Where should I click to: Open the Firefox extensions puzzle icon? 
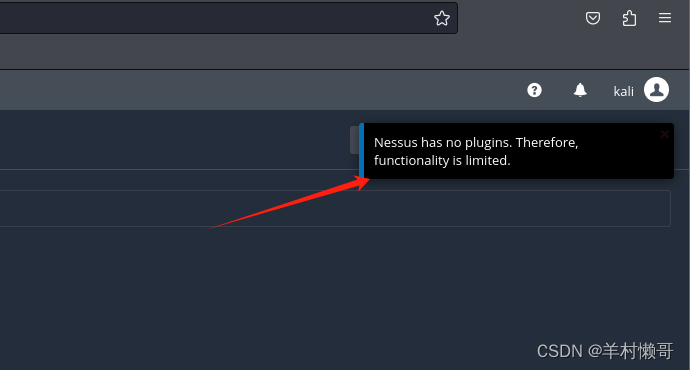629,18
